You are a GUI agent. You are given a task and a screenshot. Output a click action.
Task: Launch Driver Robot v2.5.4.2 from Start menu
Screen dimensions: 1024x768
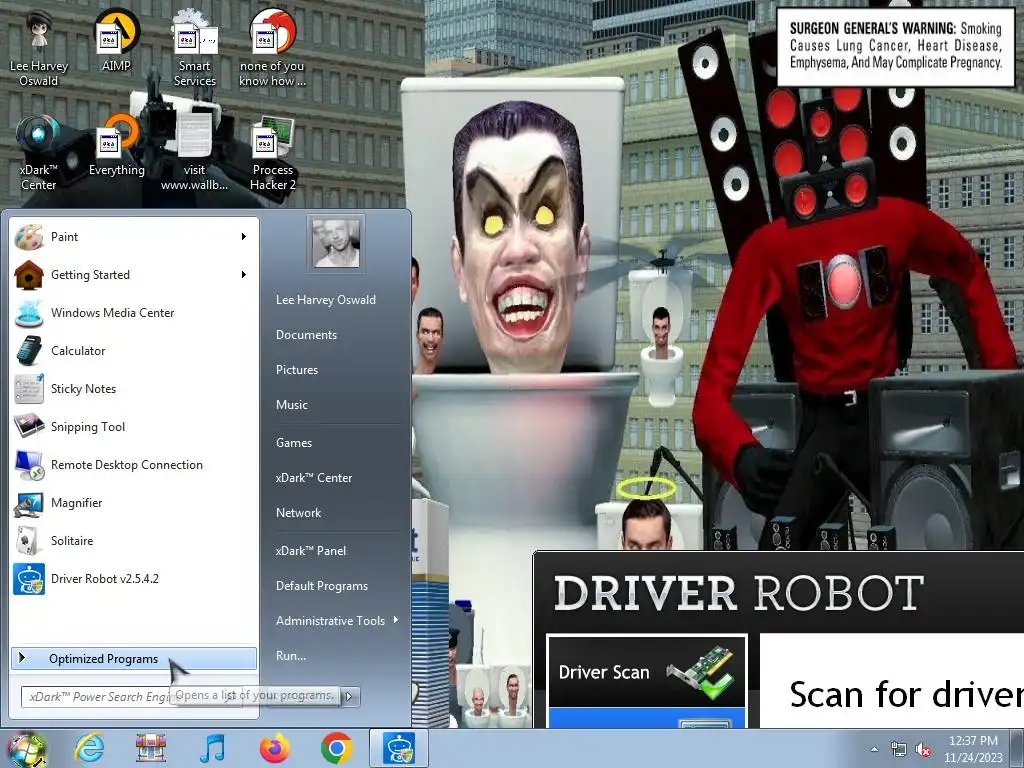pos(133,579)
